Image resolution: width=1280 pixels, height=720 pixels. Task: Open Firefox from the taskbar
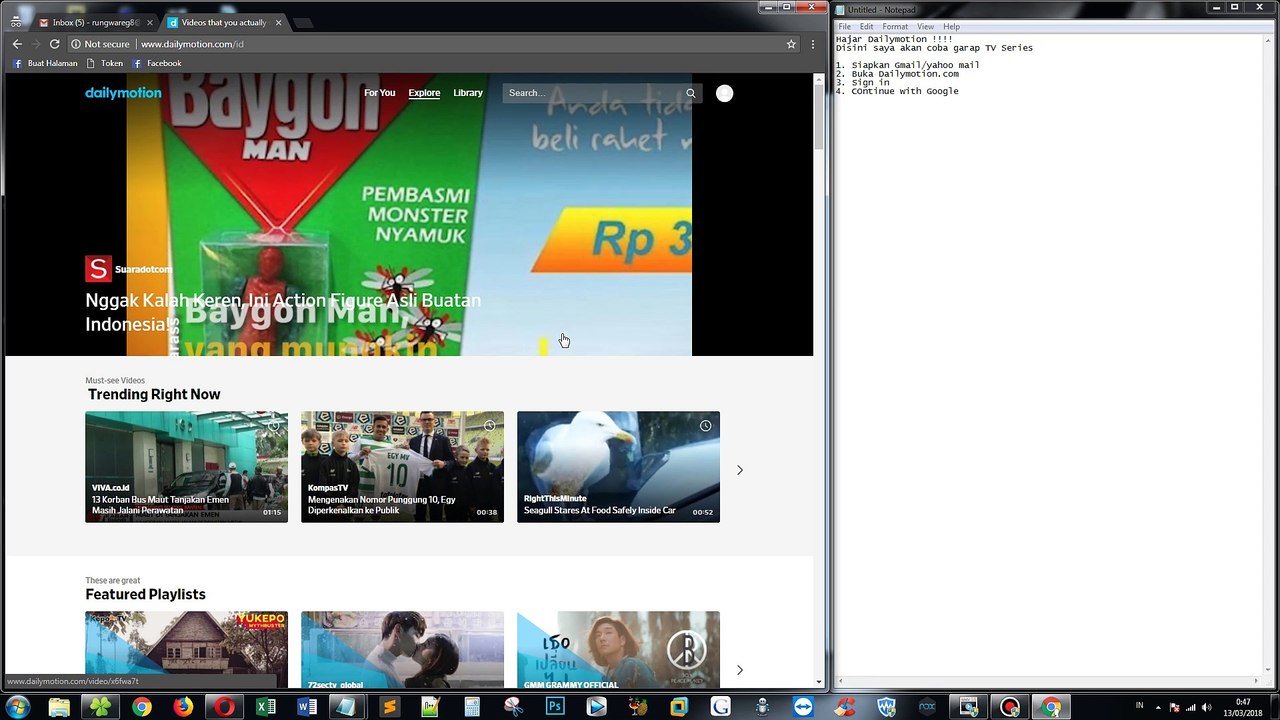(183, 707)
